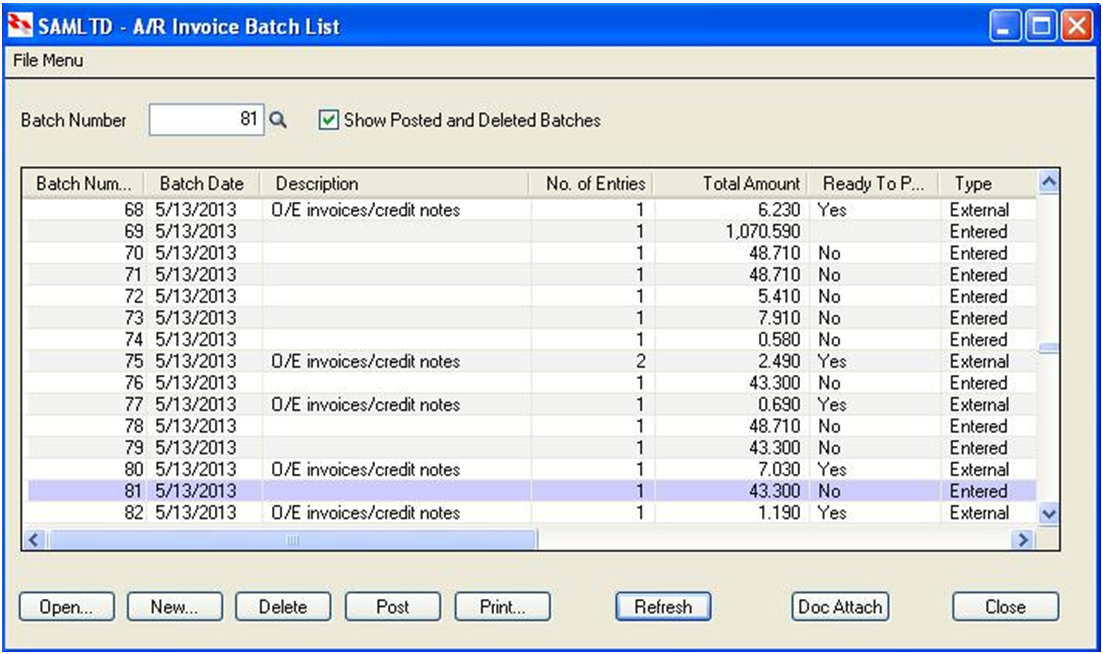Click the Doc Attach button

841,607
